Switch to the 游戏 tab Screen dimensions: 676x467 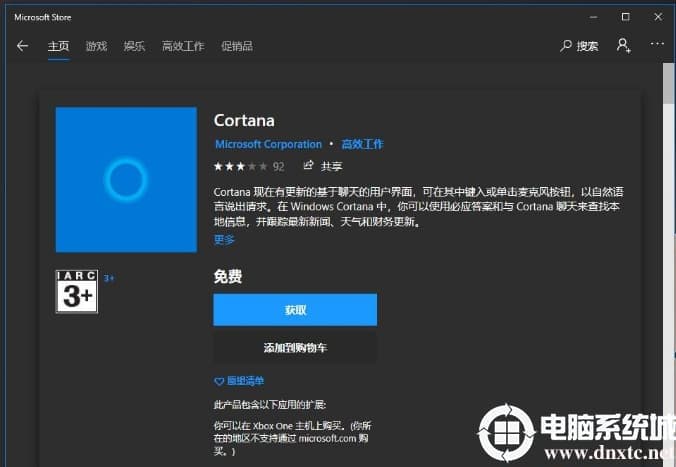pyautogui.click(x=96, y=46)
